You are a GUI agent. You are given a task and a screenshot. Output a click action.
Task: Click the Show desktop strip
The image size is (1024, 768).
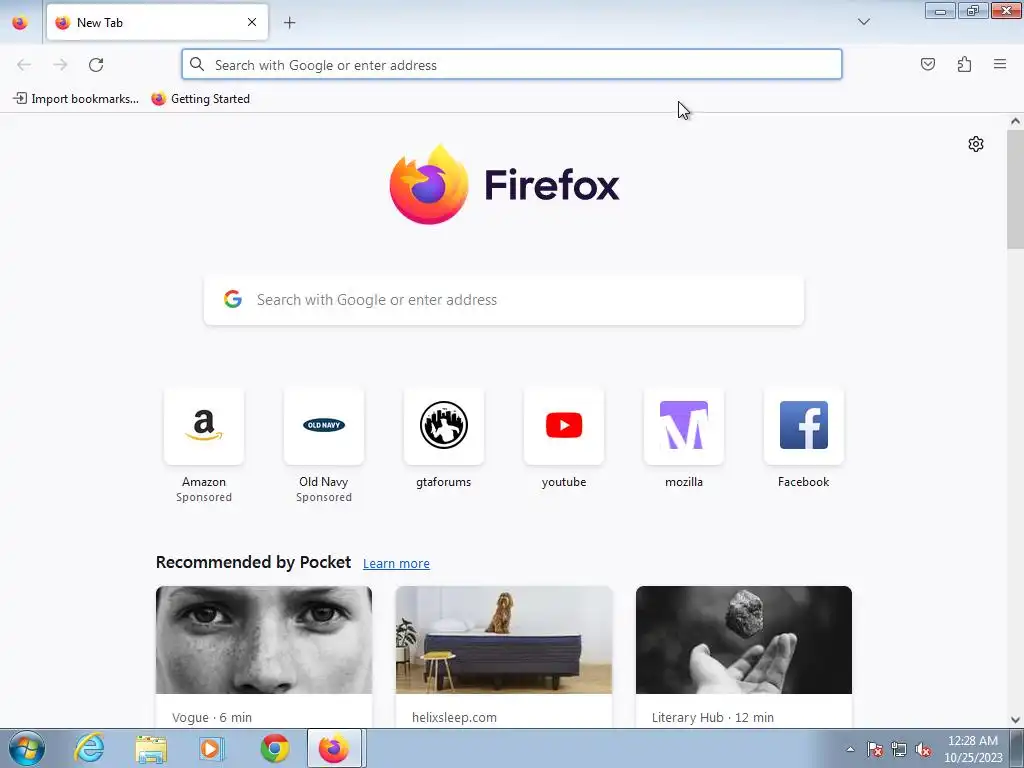(1017, 748)
